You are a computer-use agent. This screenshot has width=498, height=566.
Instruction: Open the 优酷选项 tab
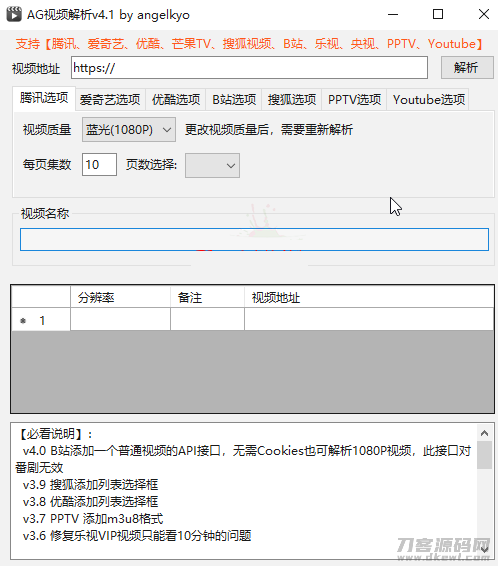coord(176,100)
